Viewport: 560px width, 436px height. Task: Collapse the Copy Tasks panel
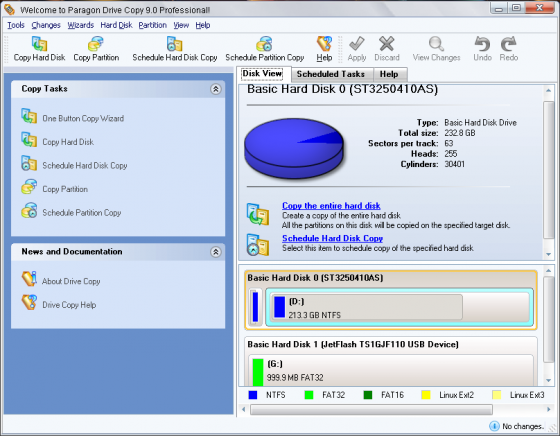tap(215, 89)
